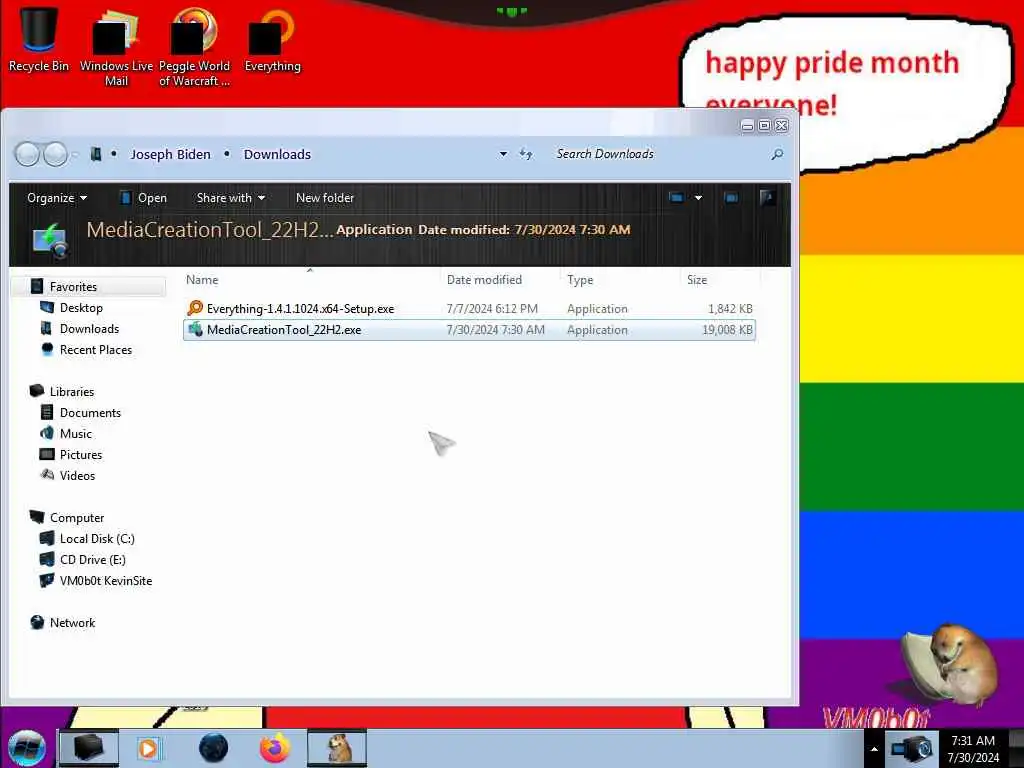Click the change view icon in toolbar

coord(676,197)
